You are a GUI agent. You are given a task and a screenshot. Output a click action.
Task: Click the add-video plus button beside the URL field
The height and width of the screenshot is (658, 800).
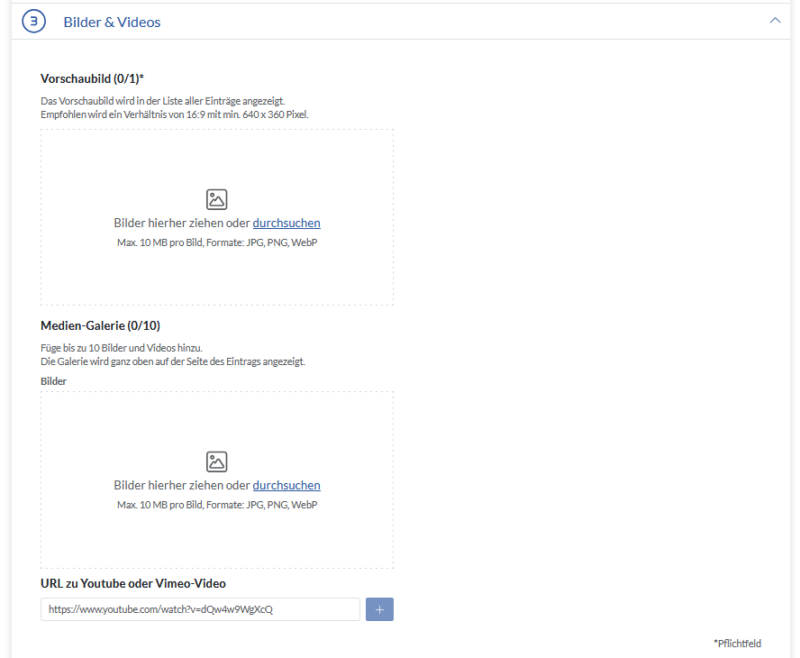(379, 609)
